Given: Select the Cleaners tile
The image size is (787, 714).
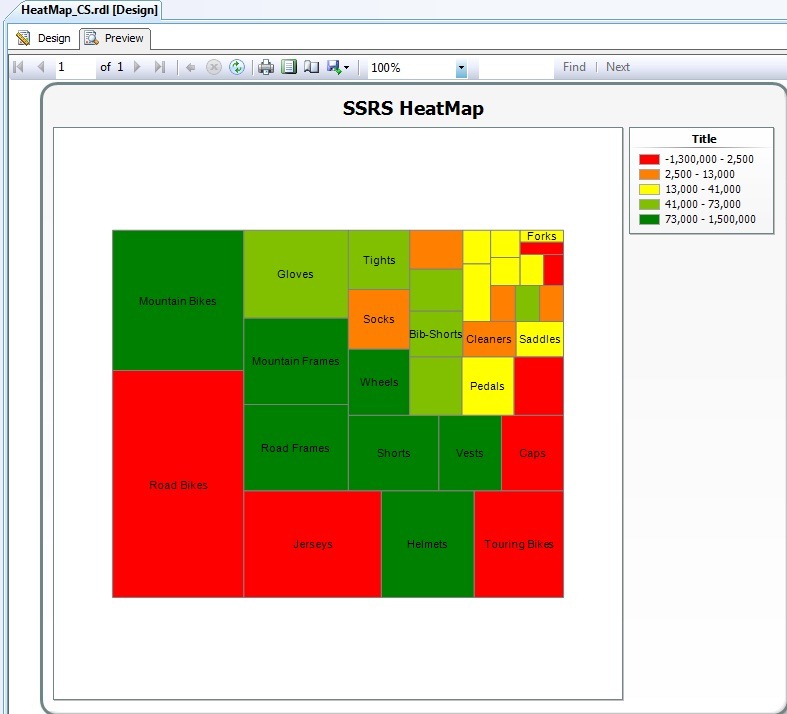Looking at the screenshot, I should click(489, 339).
